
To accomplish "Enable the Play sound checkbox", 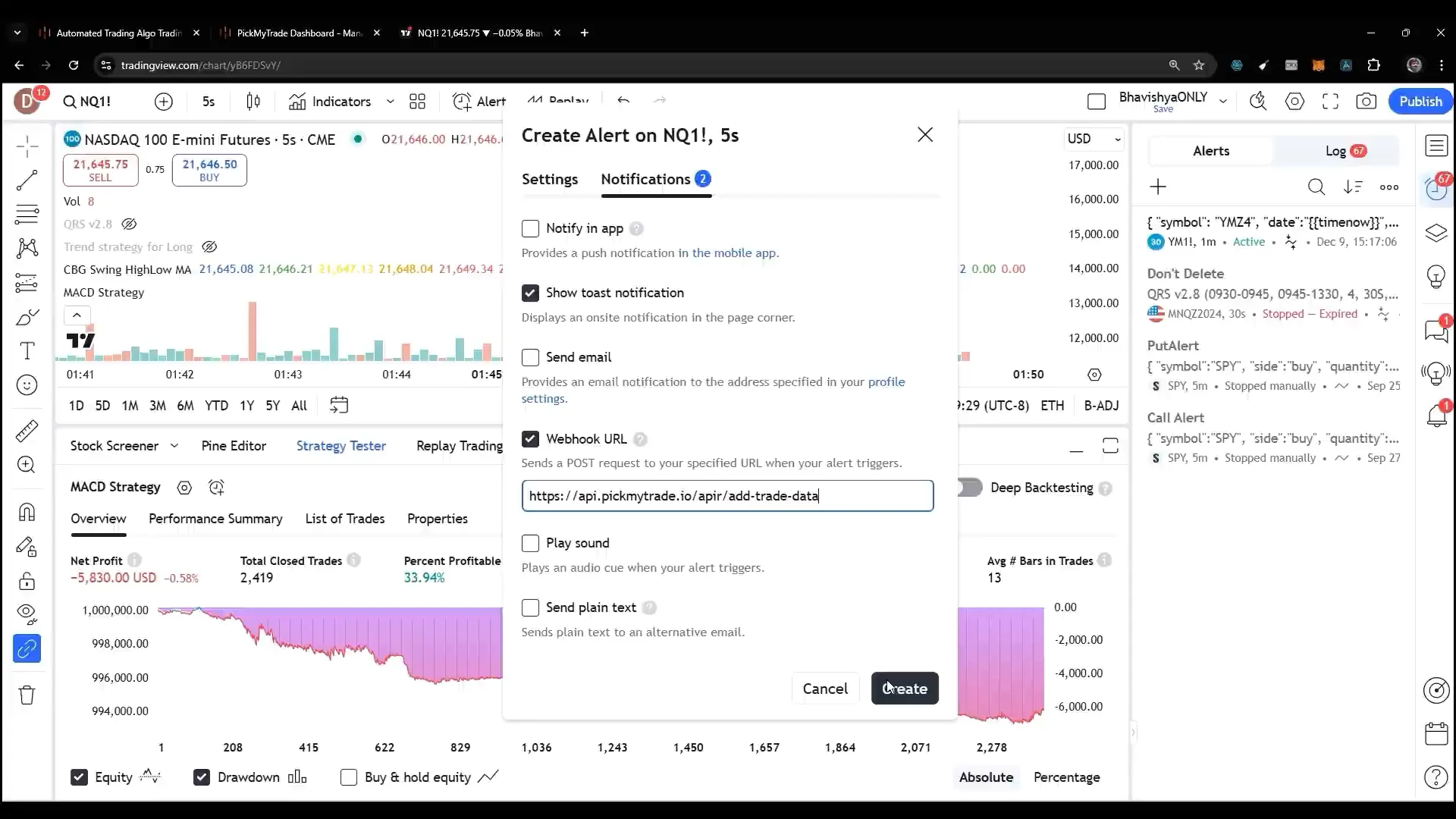I will 530,543.
